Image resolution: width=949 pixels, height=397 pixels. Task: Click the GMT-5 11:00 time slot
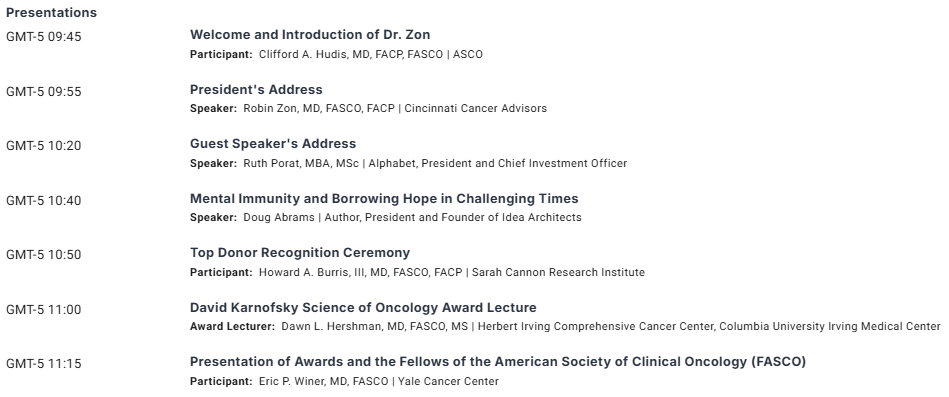coord(44,310)
